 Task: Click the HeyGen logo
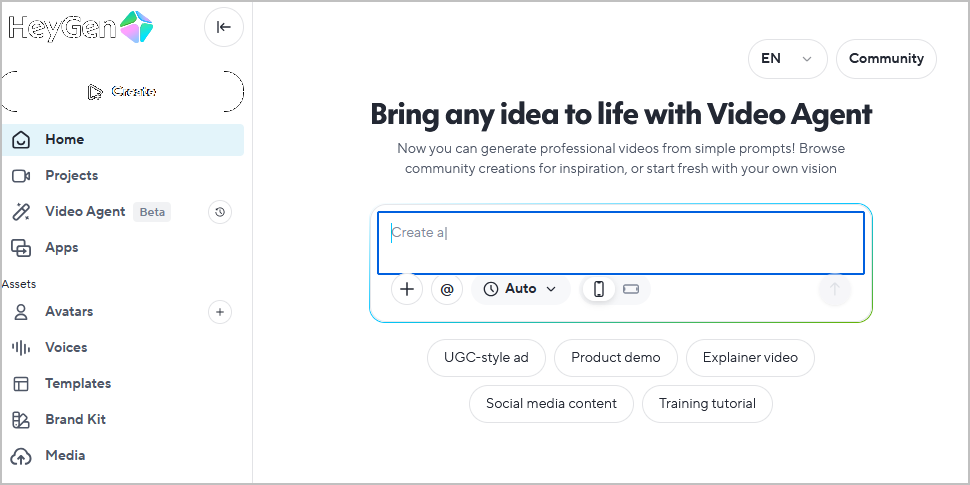pos(80,27)
